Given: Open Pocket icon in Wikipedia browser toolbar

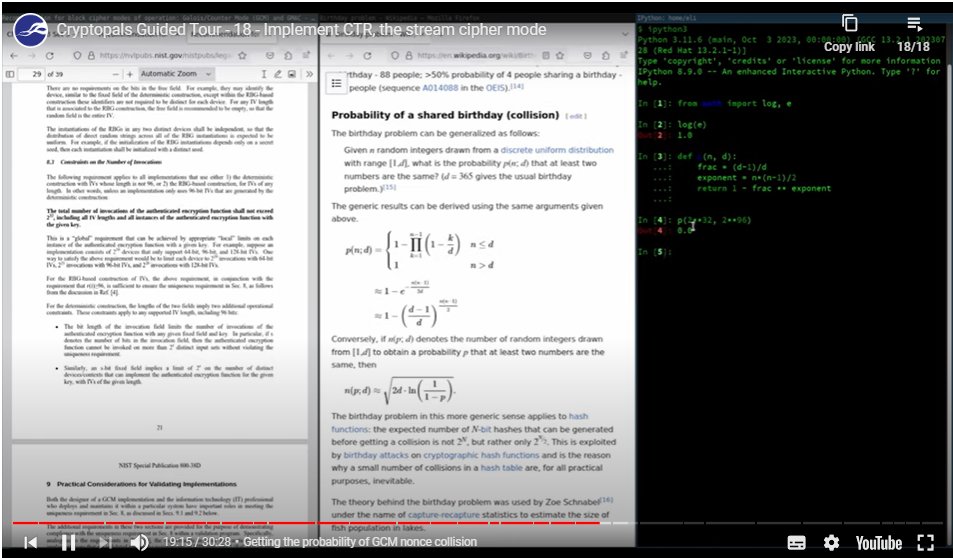Looking at the screenshot, I should tap(588, 55).
